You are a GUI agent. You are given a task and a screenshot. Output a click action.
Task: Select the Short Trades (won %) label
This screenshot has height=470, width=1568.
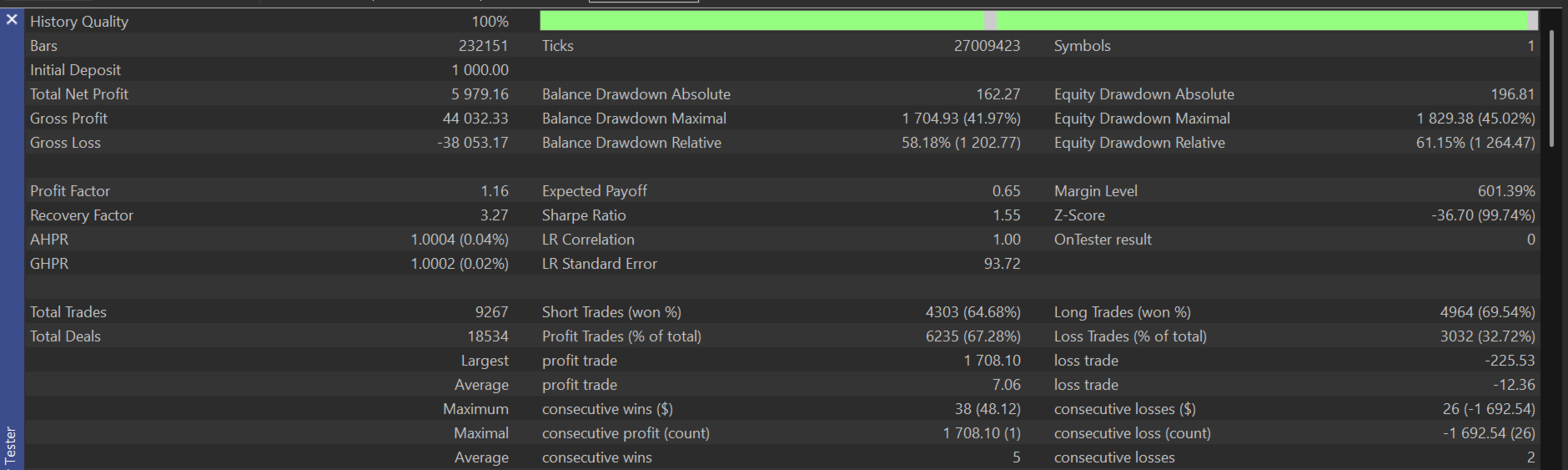pyautogui.click(x=611, y=312)
